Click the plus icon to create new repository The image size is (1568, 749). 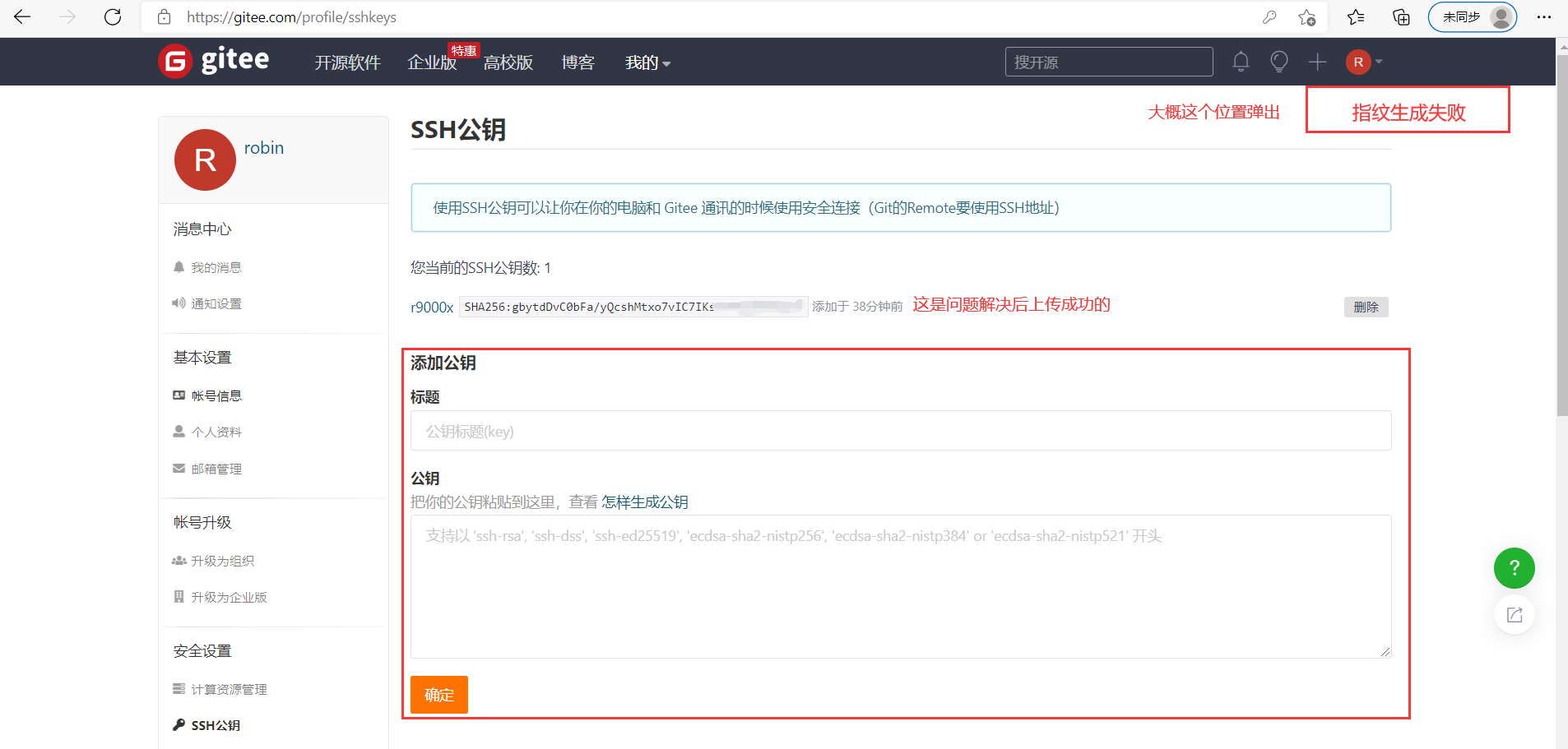click(x=1316, y=61)
